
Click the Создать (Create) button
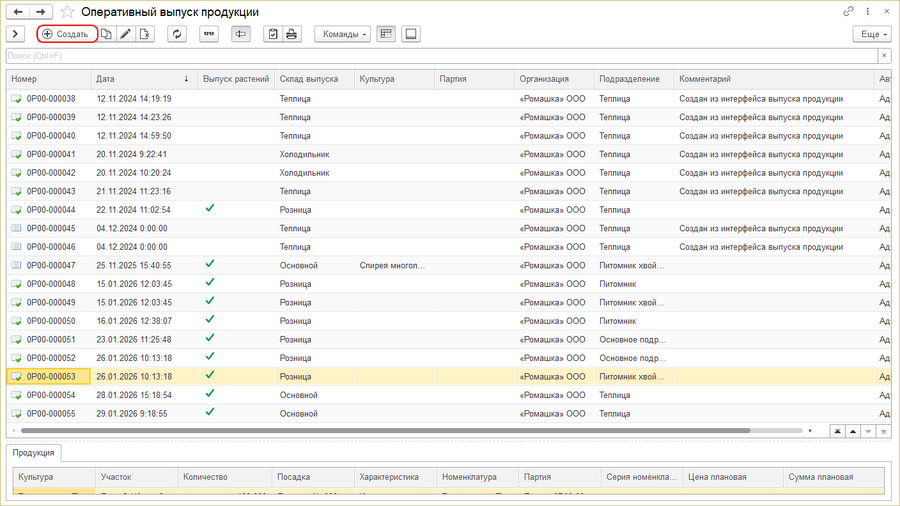coord(66,34)
